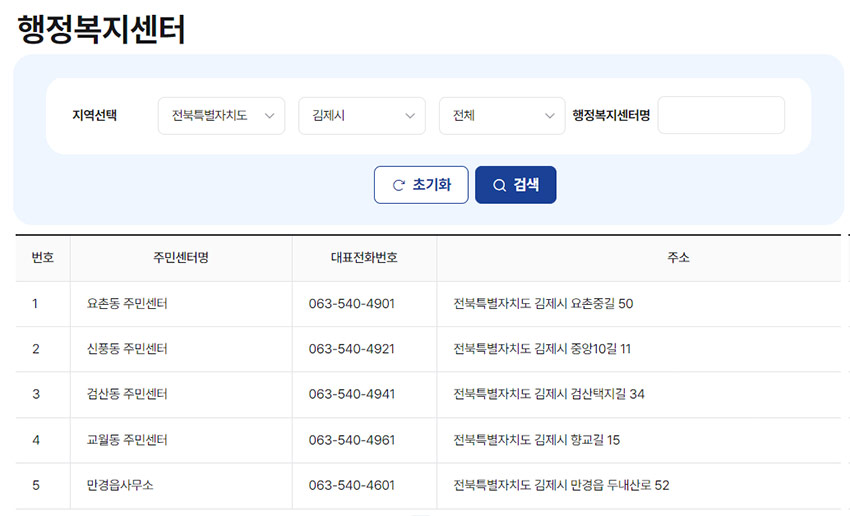This screenshot has width=850, height=516.
Task: Click the 번호 column header
Action: coord(43,257)
